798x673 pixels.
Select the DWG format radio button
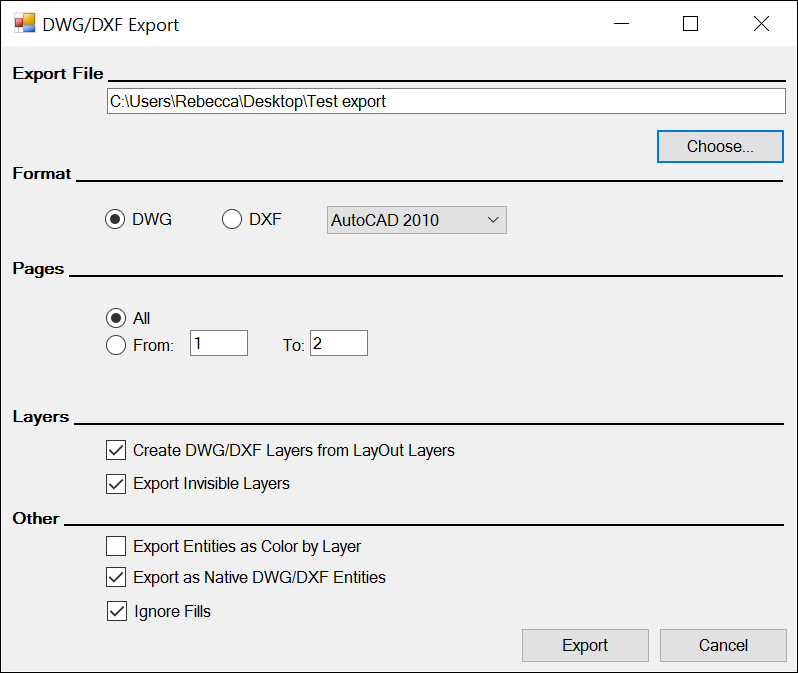(x=116, y=220)
